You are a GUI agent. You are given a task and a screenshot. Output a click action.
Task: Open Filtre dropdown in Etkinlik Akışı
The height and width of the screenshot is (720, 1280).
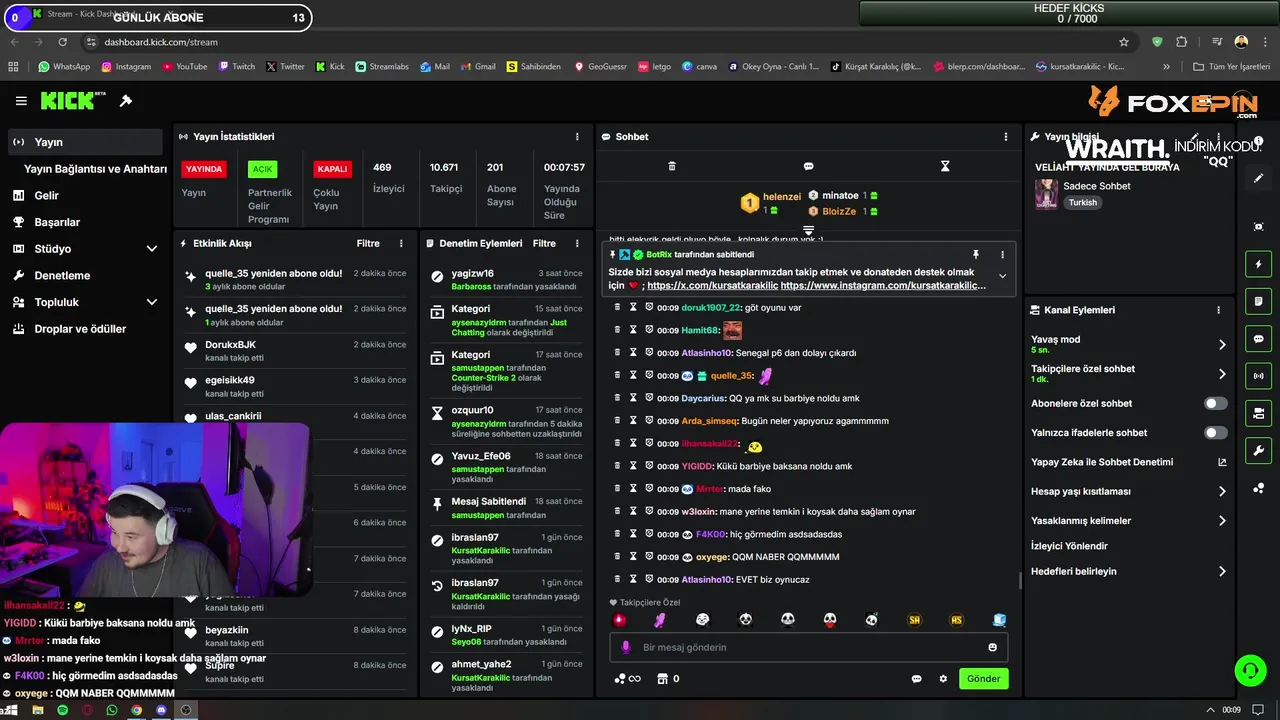pyautogui.click(x=368, y=243)
